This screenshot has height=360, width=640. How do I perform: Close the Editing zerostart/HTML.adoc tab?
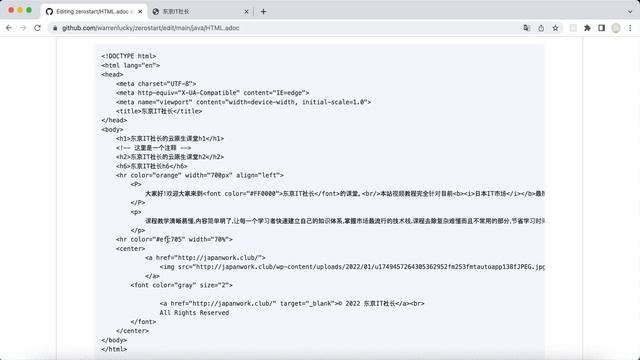pos(140,11)
